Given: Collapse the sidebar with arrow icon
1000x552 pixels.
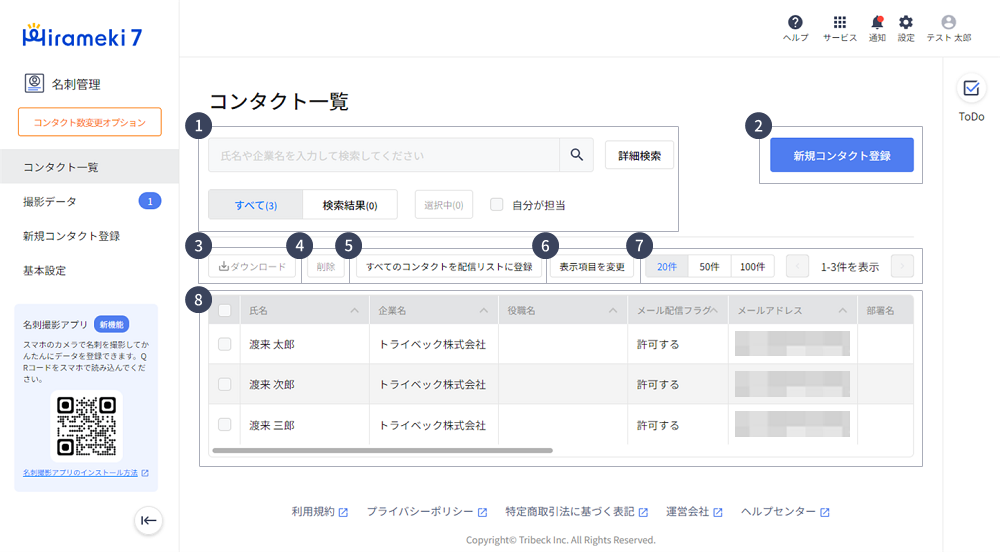Looking at the screenshot, I should click(148, 521).
